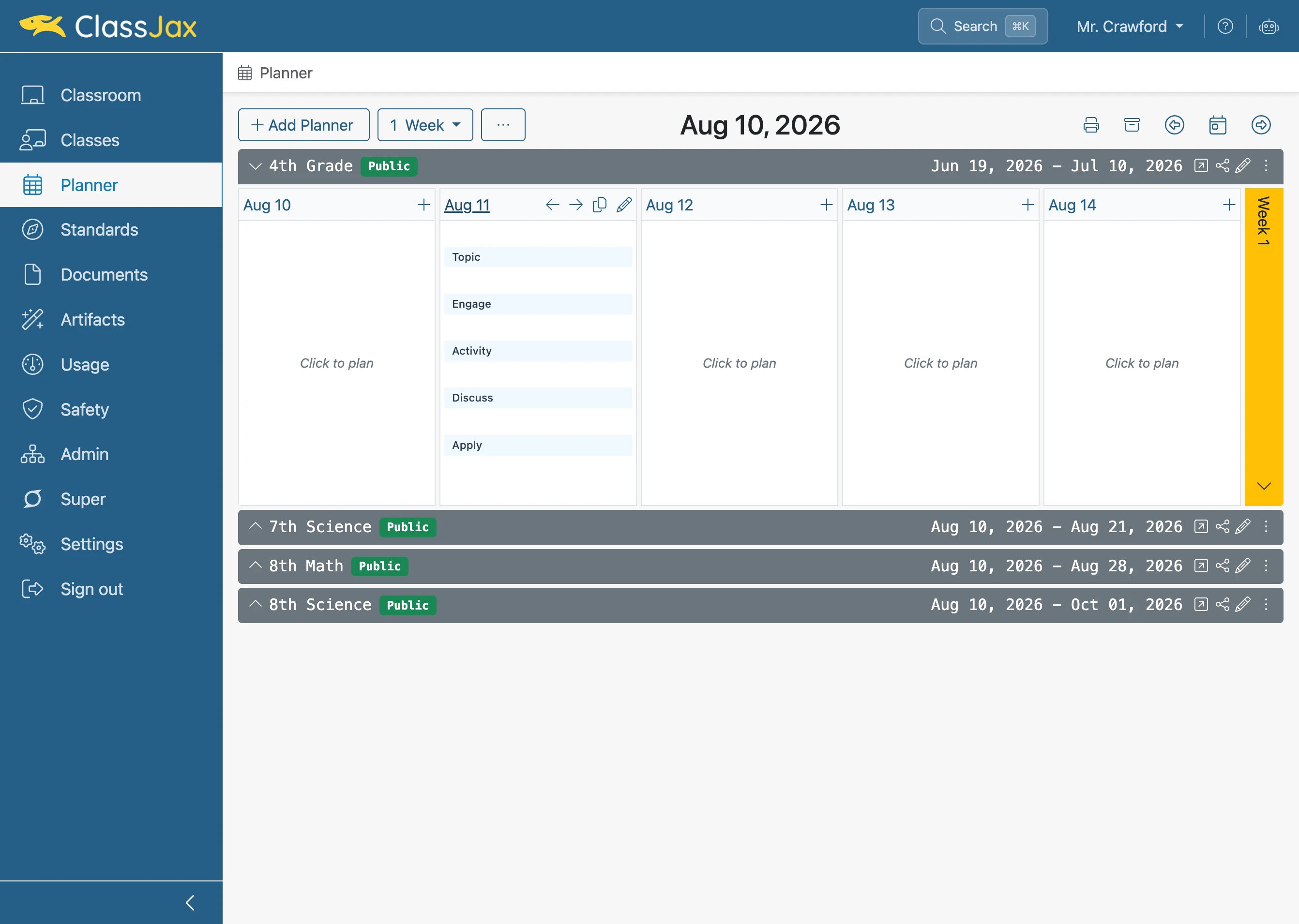
Task: Open 4th Grade planner in new window
Action: (1201, 165)
